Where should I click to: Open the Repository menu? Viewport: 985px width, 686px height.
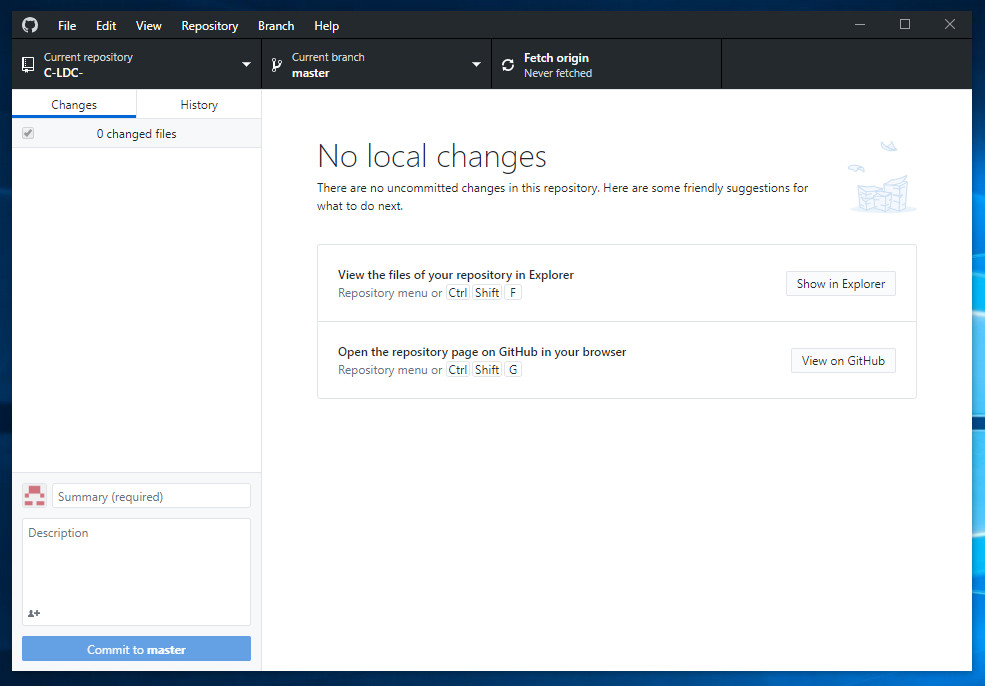click(x=210, y=26)
